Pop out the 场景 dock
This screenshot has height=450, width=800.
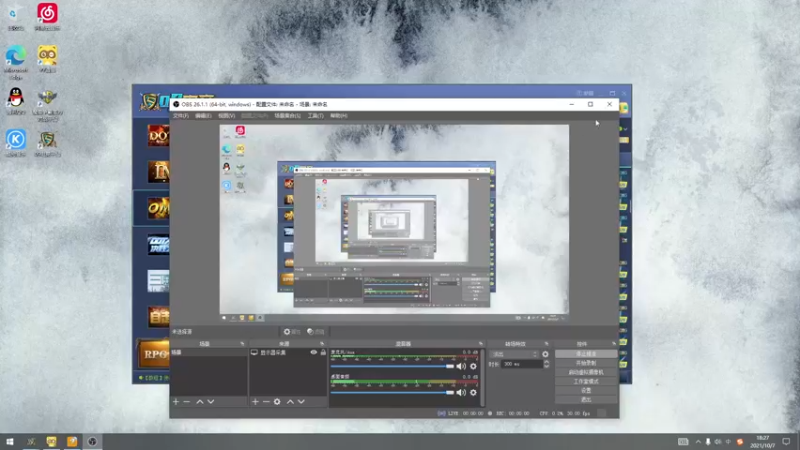tap(242, 344)
